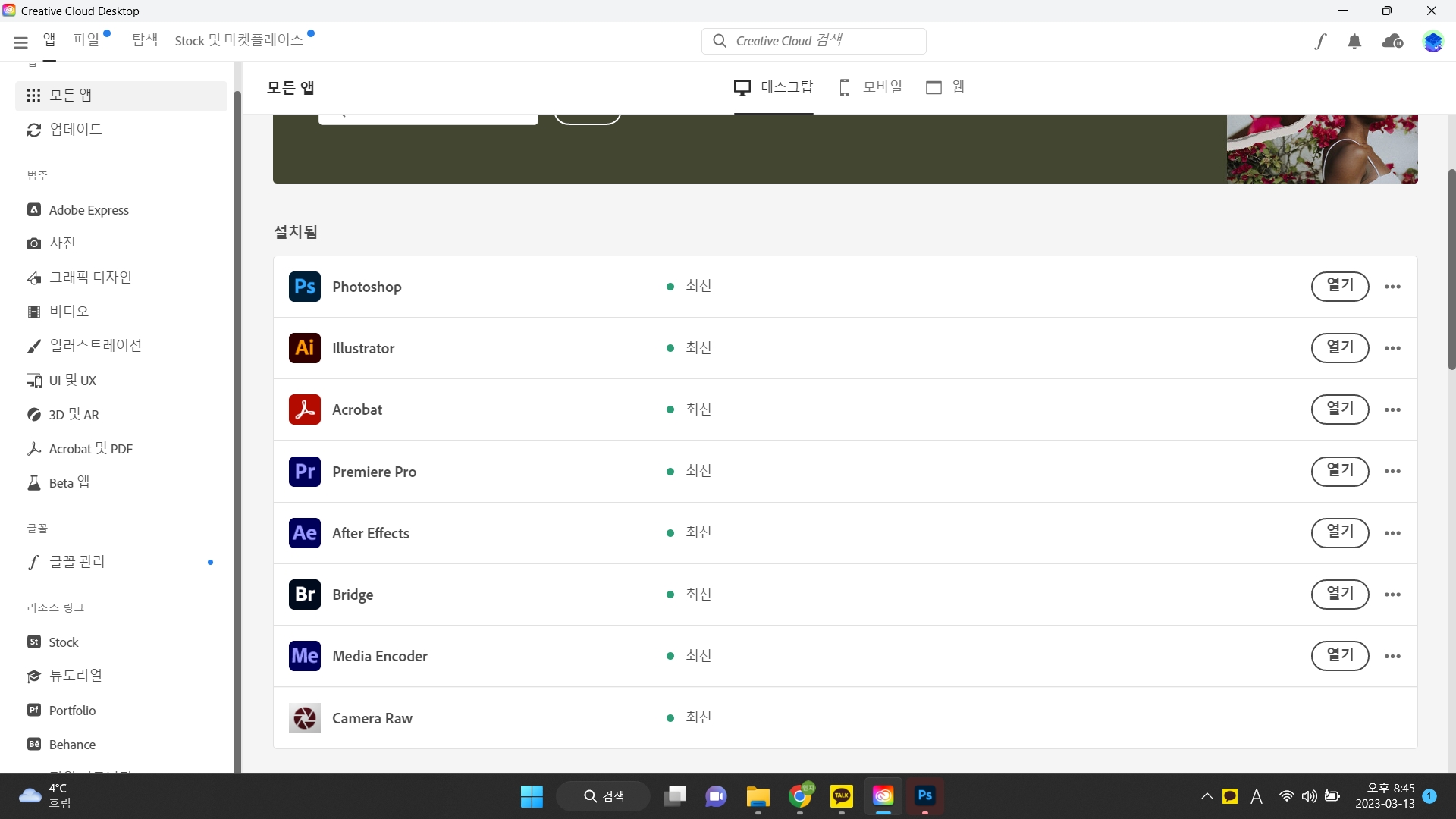The width and height of the screenshot is (1456, 819).
Task: Click 열기 button for Illustrator
Action: 1340,347
